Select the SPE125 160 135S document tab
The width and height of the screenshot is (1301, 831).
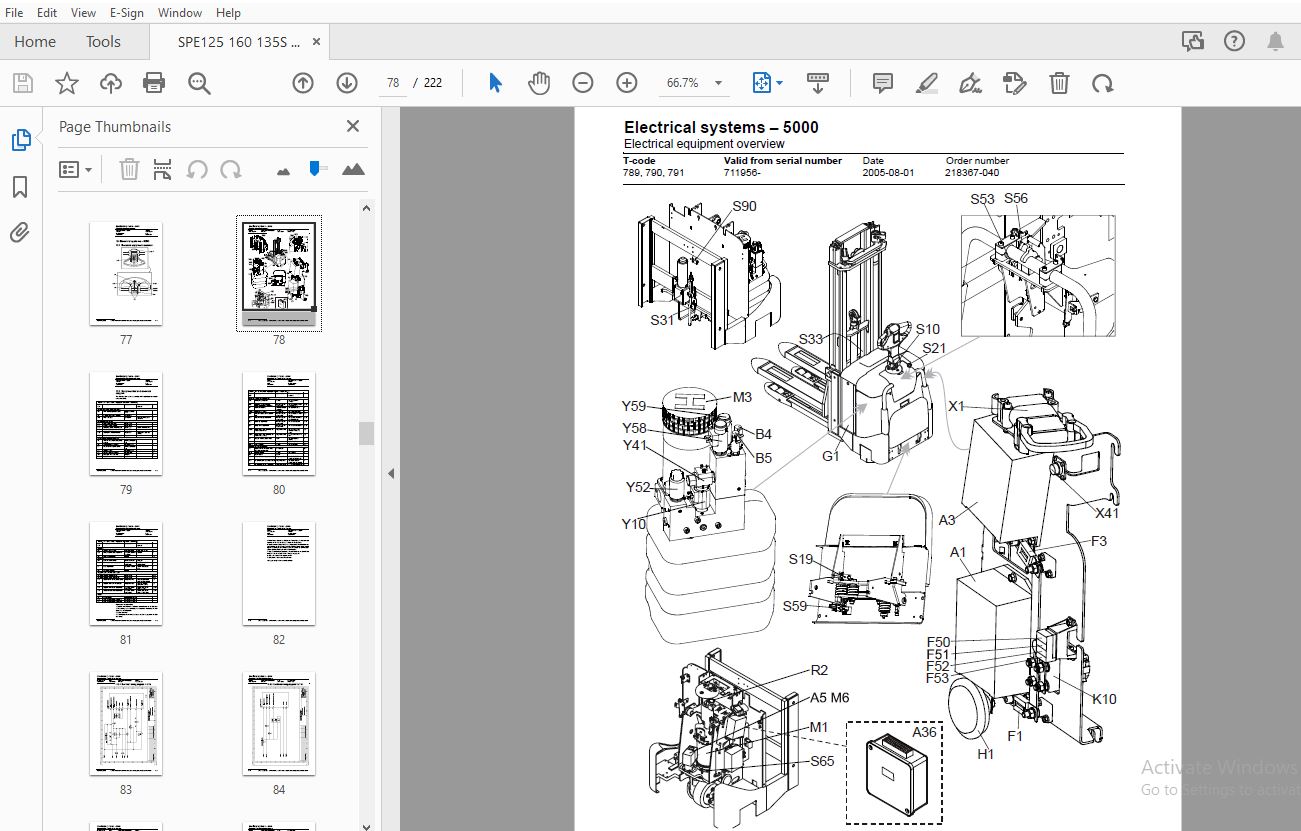(239, 41)
